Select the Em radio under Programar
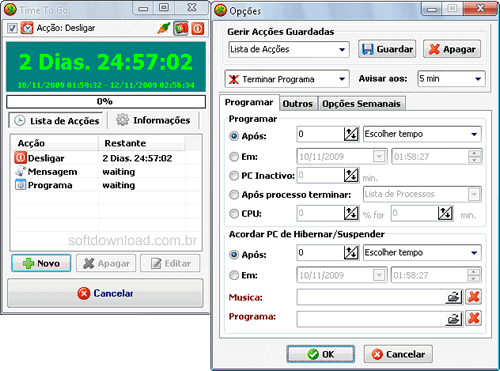 234,156
